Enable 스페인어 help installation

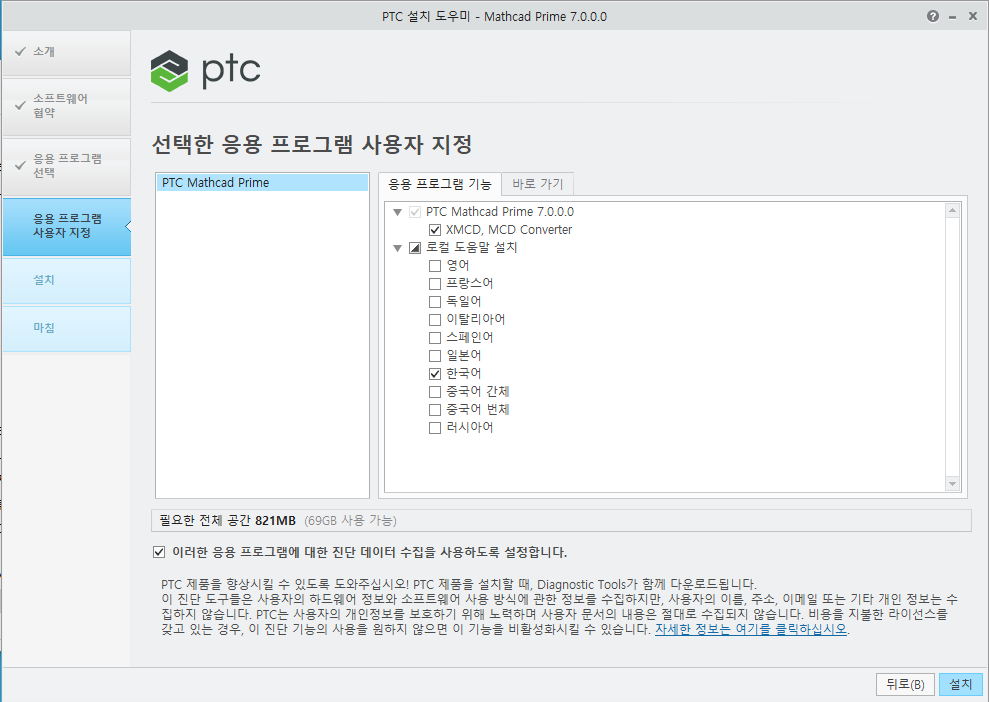click(x=435, y=337)
